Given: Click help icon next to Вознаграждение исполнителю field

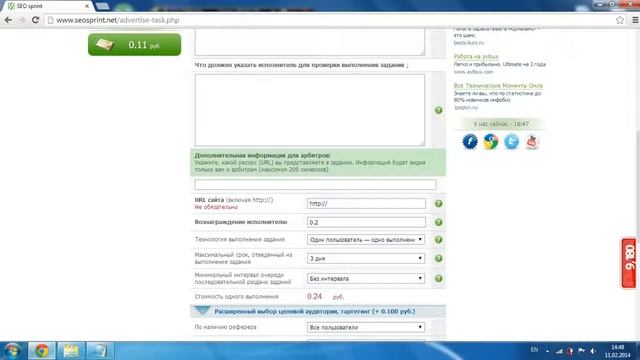Looking at the screenshot, I should click(x=438, y=222).
